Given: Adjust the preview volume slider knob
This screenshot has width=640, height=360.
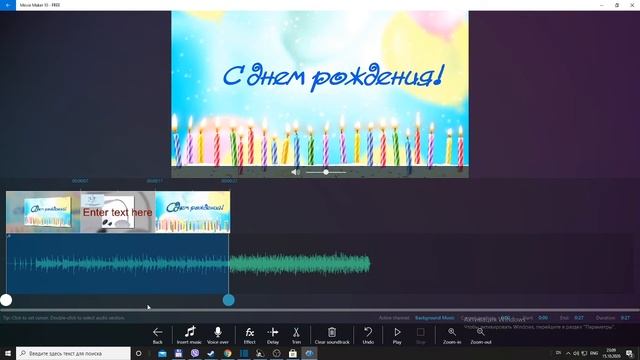Looking at the screenshot, I should [326, 172].
